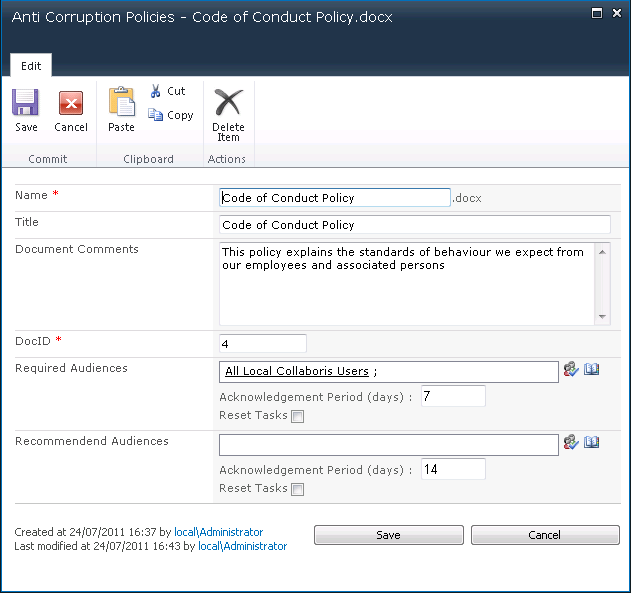Screen dimensions: 631x593
Task: Click the Delete Item icon
Action: pyautogui.click(x=228, y=103)
